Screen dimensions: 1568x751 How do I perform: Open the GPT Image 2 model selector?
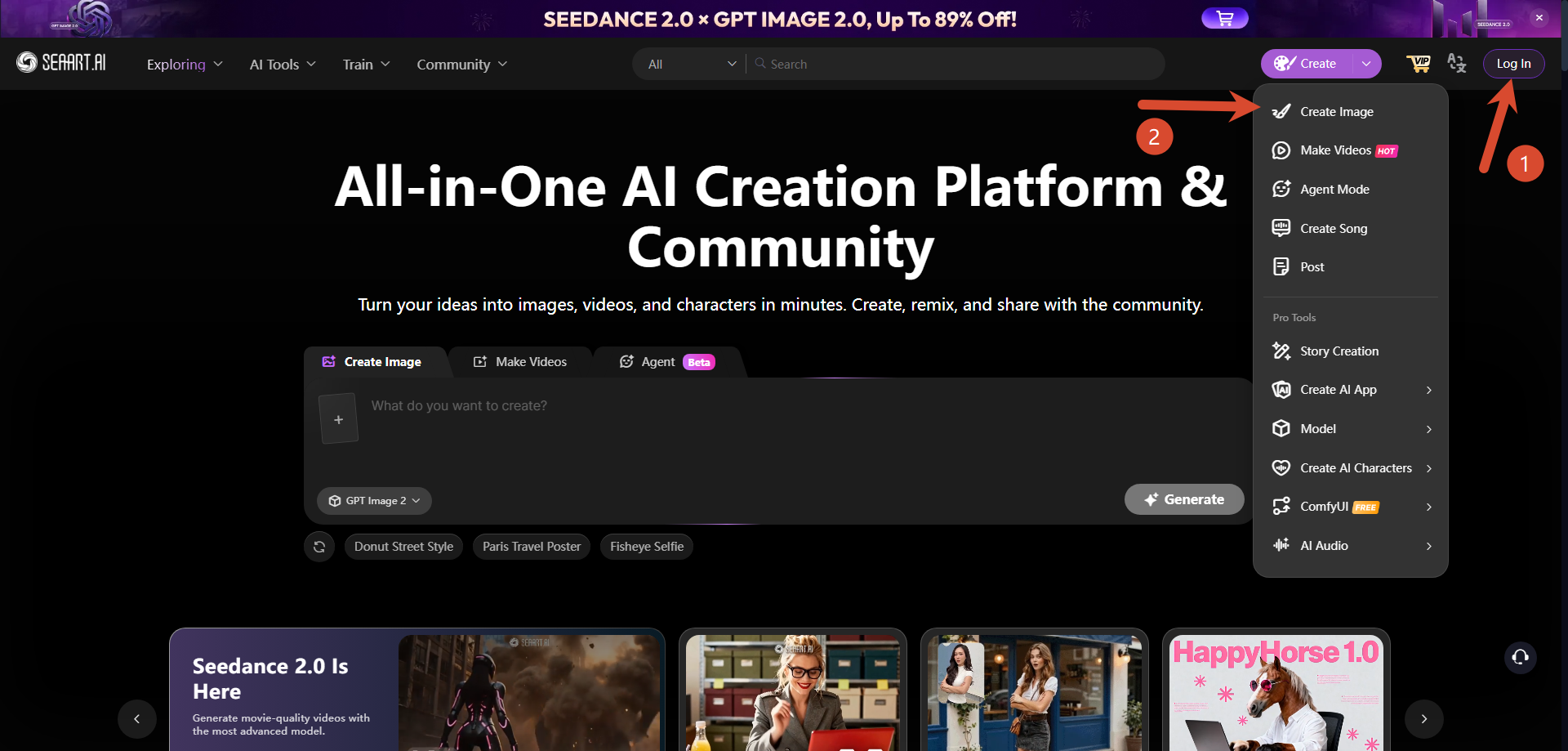coord(375,501)
